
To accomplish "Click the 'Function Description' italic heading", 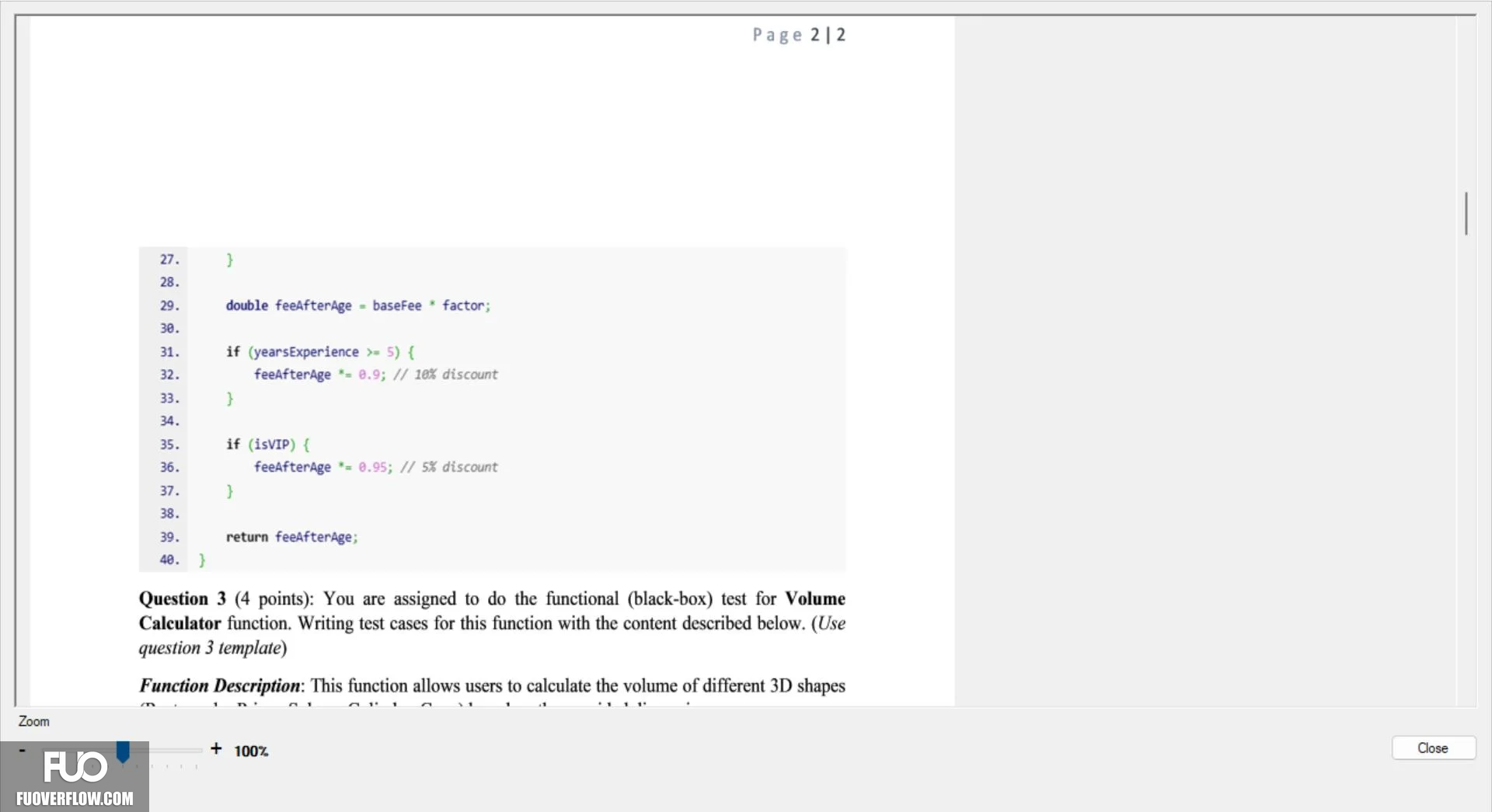I will 220,685.
